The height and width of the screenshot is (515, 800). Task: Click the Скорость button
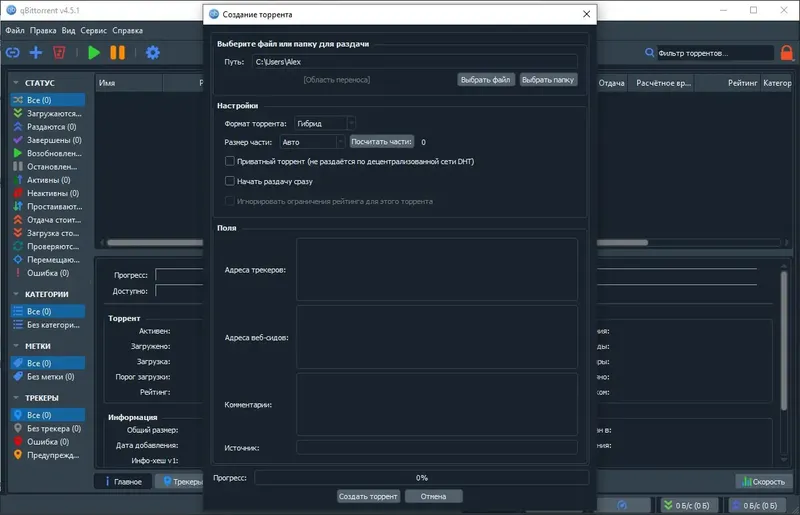[x=764, y=481]
